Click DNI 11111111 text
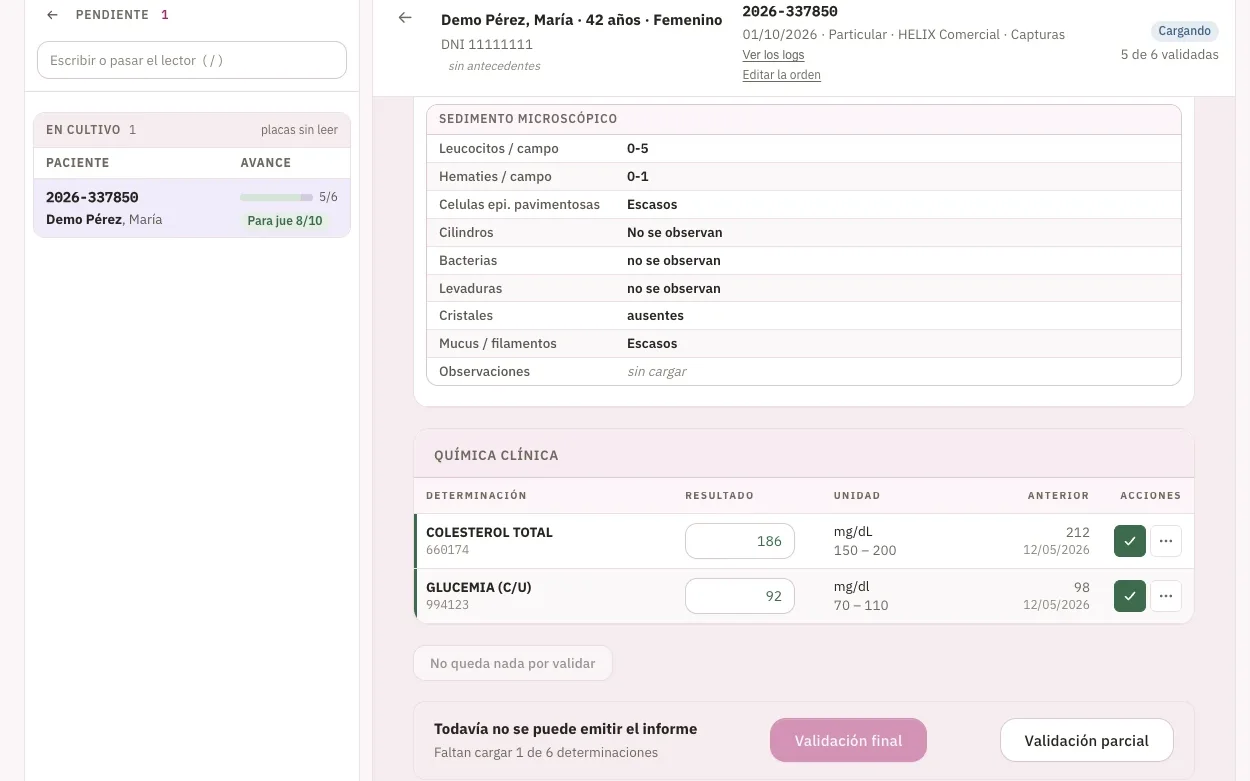 pyautogui.click(x=487, y=44)
